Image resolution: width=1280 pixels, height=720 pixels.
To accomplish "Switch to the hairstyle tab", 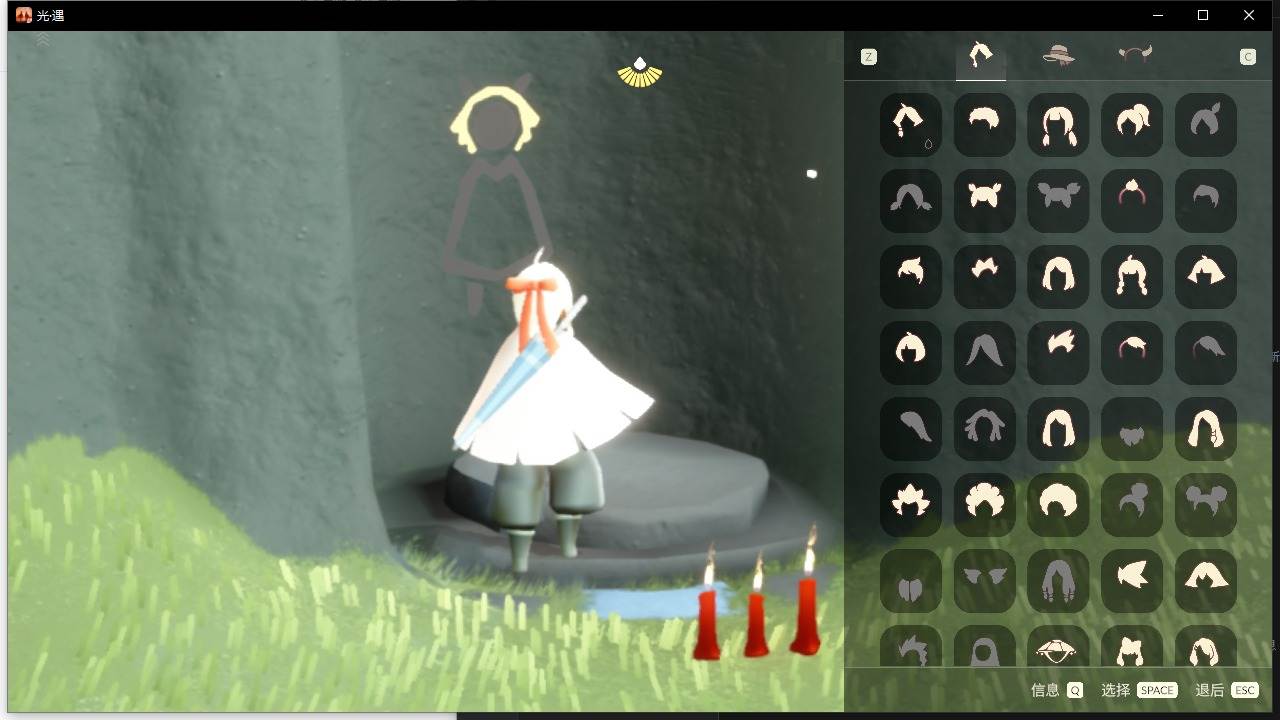I will [981, 57].
